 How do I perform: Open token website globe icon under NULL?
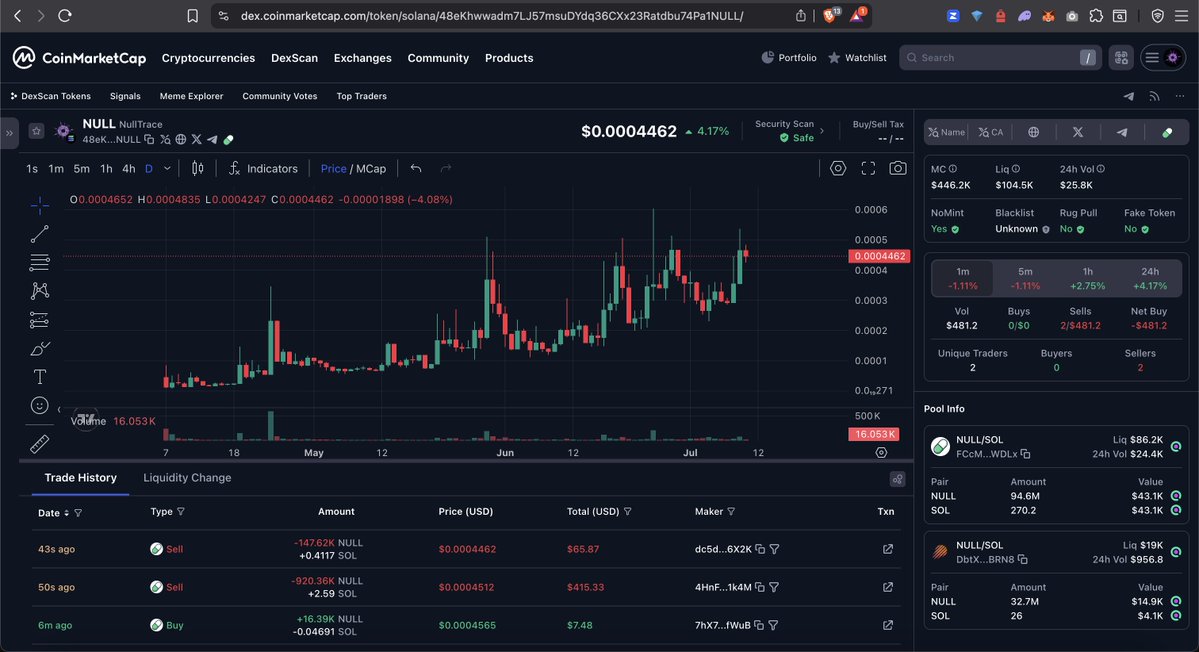pos(180,140)
